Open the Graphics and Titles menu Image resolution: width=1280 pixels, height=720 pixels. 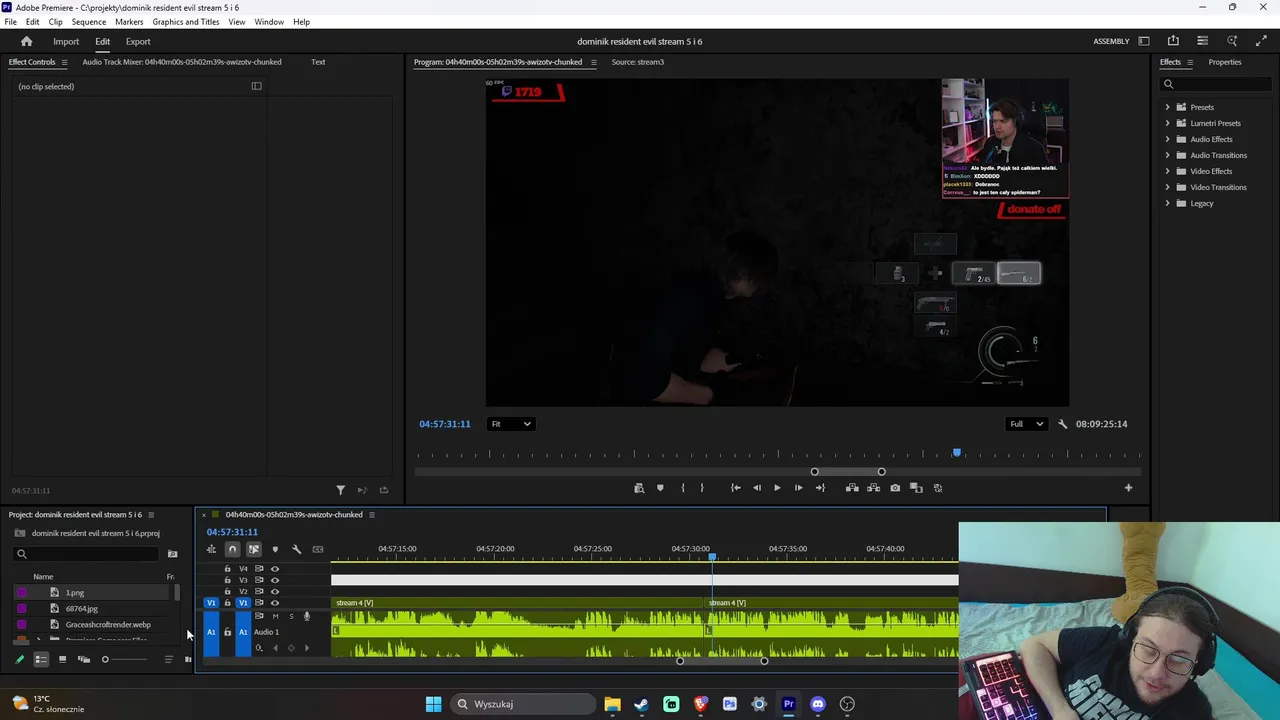tap(186, 22)
